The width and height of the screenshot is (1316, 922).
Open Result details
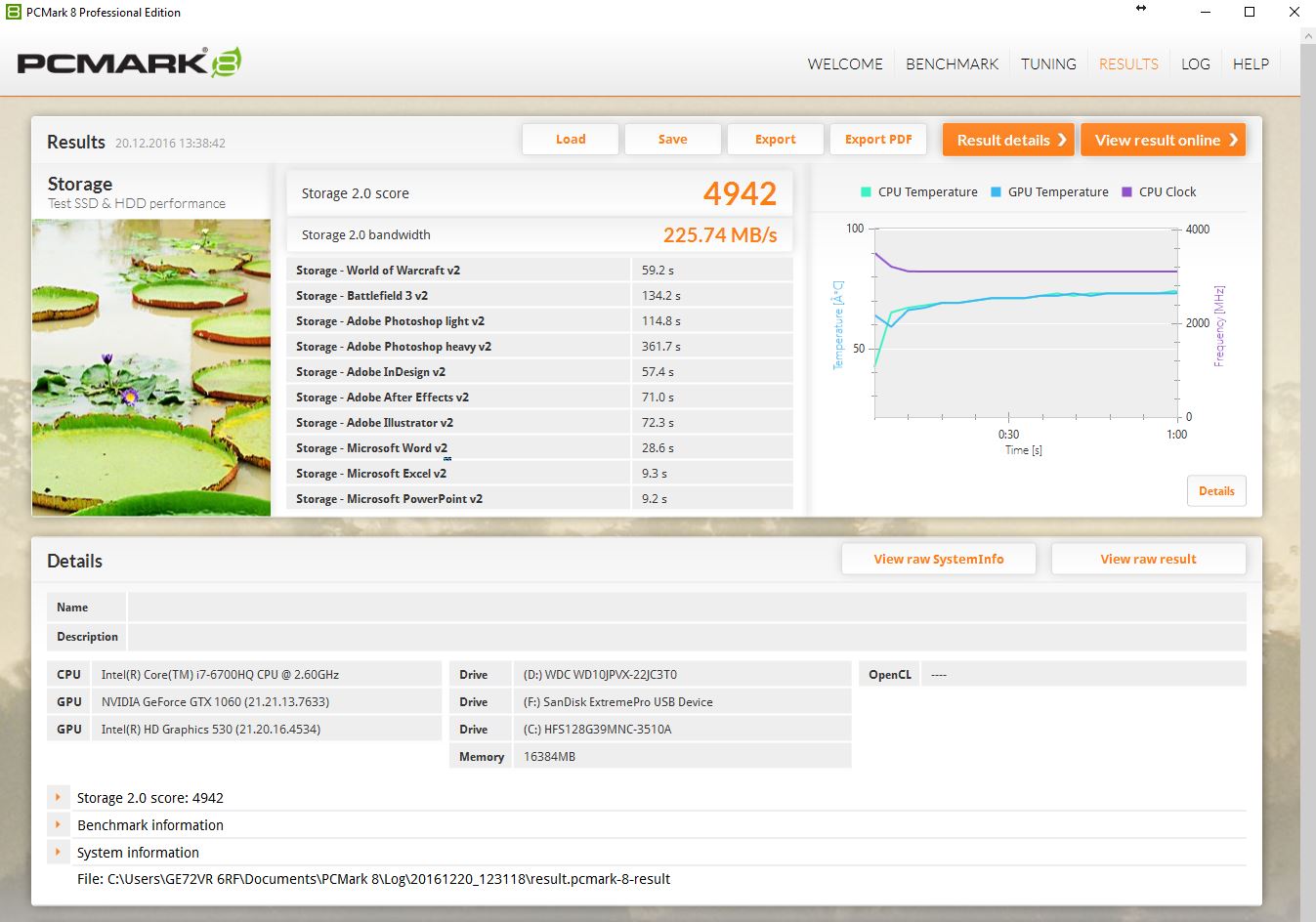coord(1008,140)
